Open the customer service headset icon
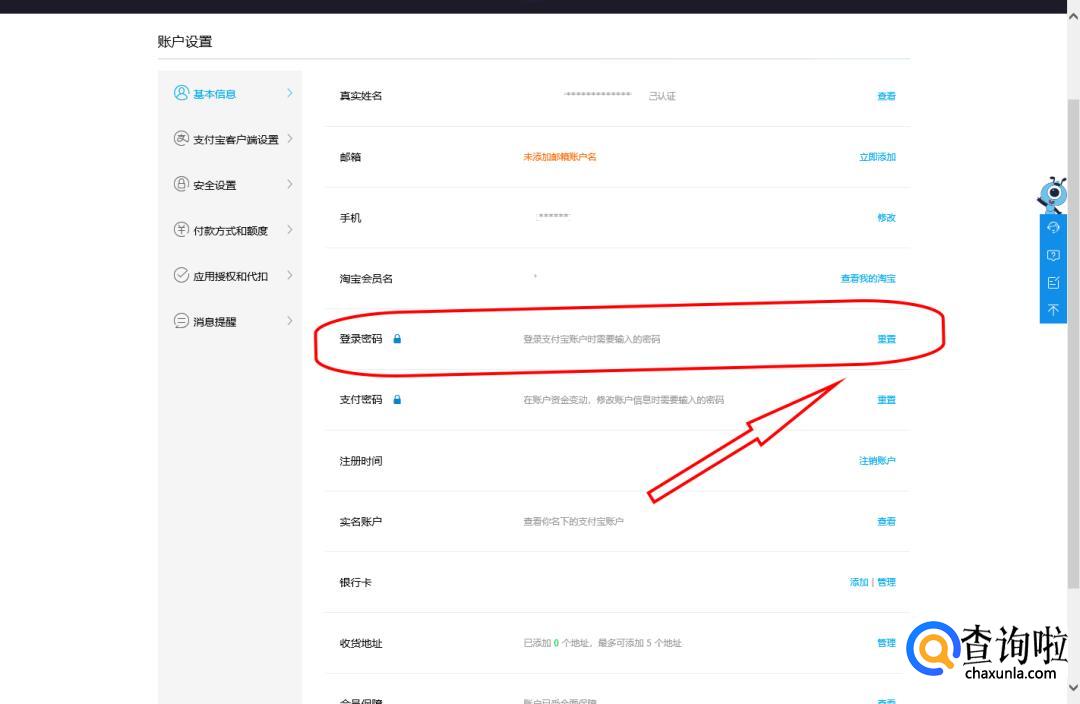Viewport: 1080px width, 704px height. coord(1053,227)
